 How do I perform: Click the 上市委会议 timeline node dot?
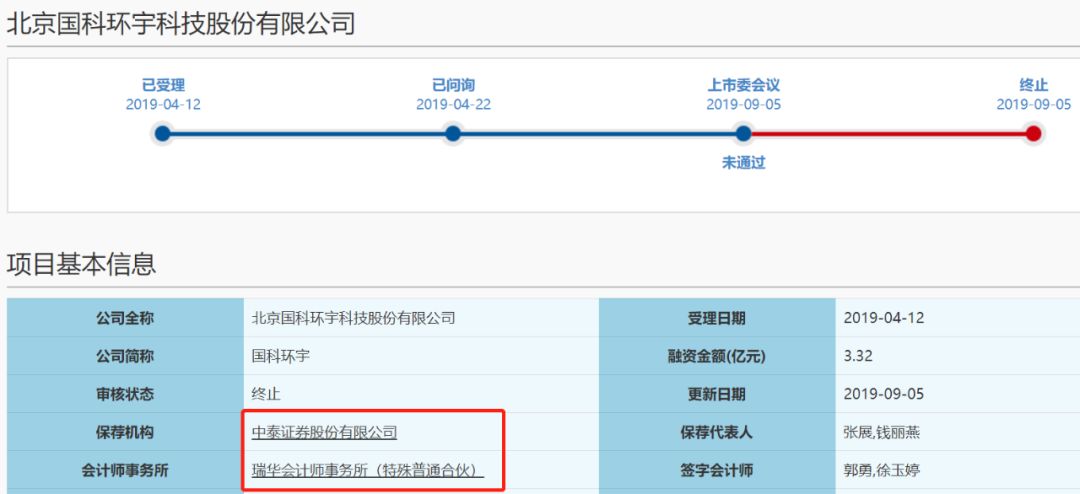(x=743, y=134)
